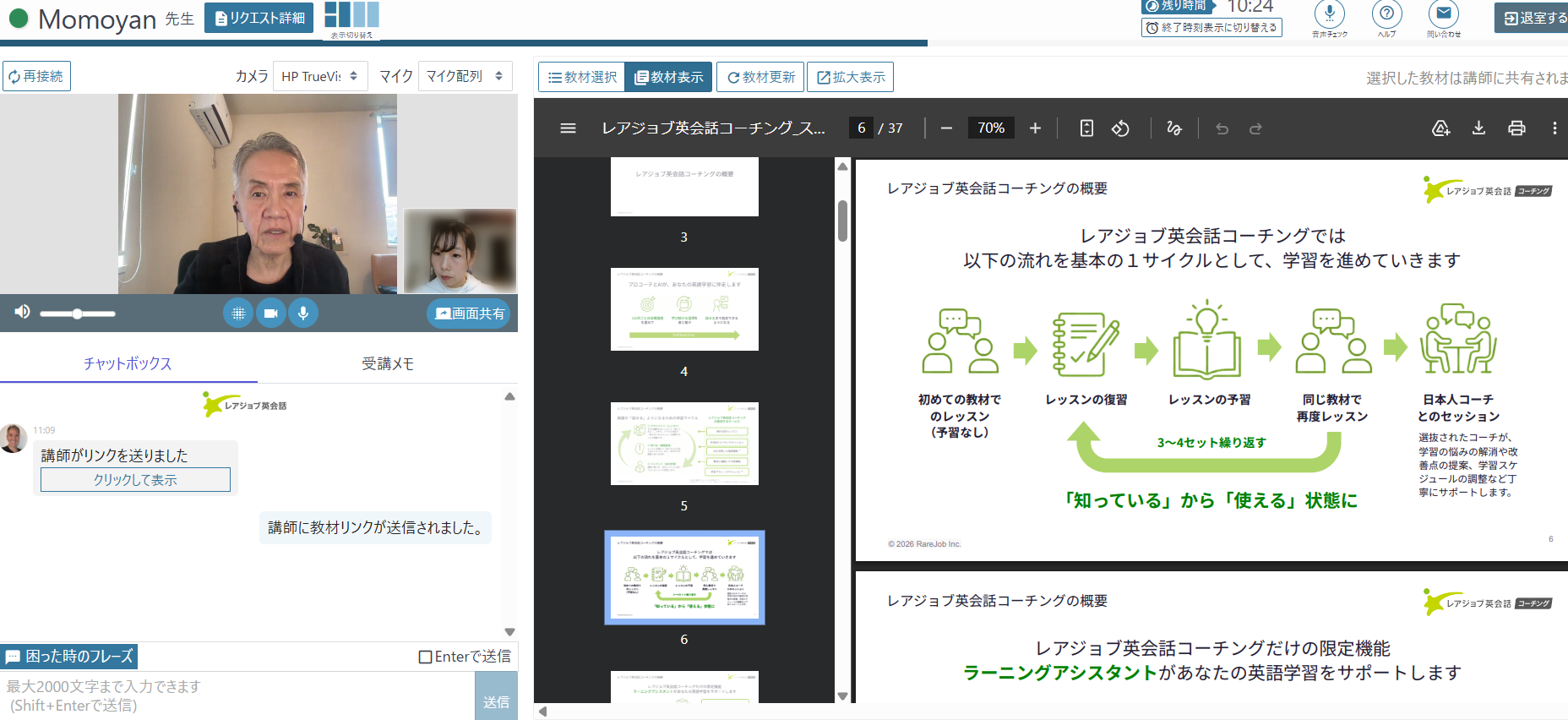
Task: Open the 困った時のフレーズ phrases button
Action: (69, 657)
